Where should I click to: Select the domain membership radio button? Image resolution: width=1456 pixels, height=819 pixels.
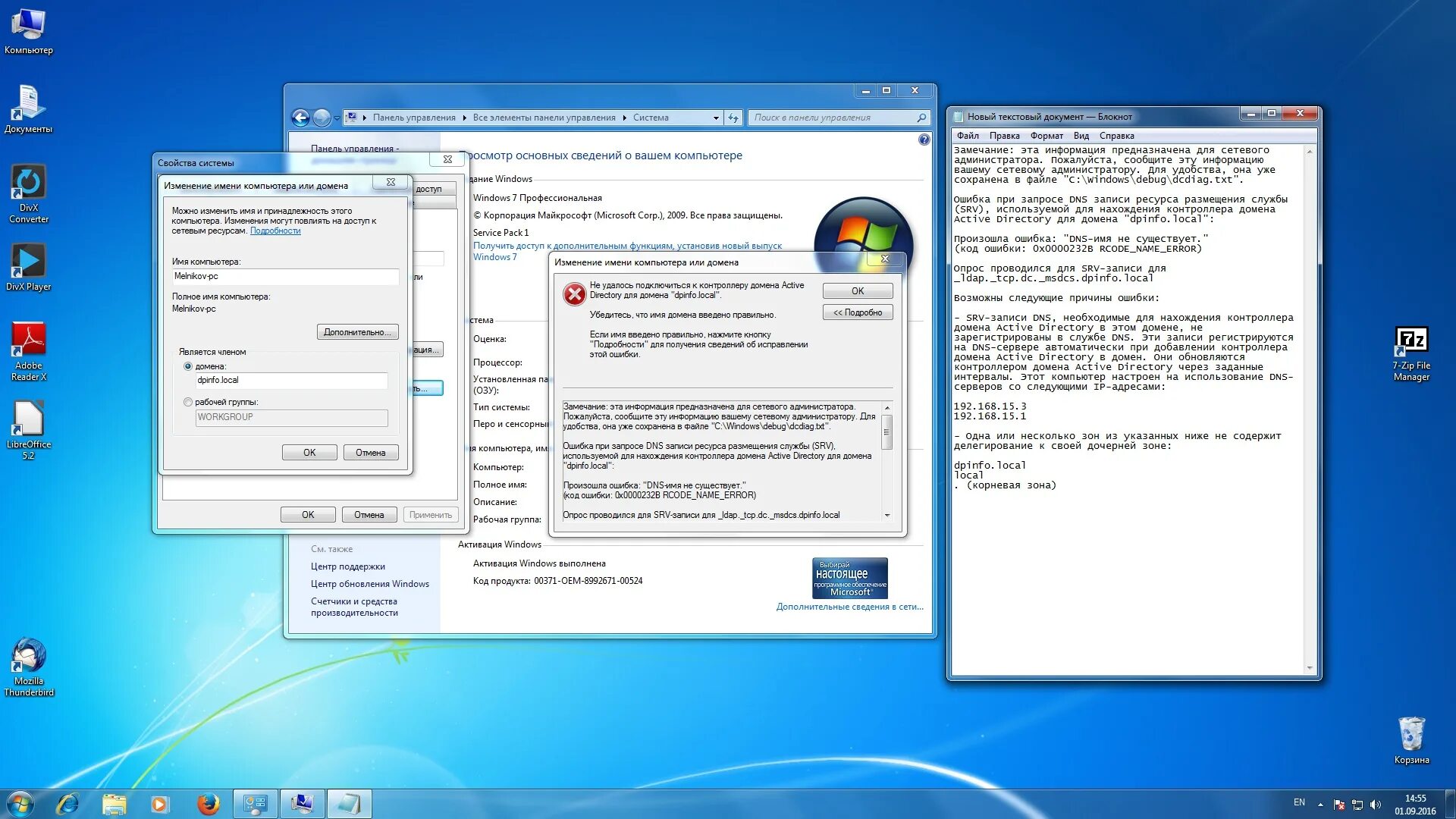click(x=188, y=366)
